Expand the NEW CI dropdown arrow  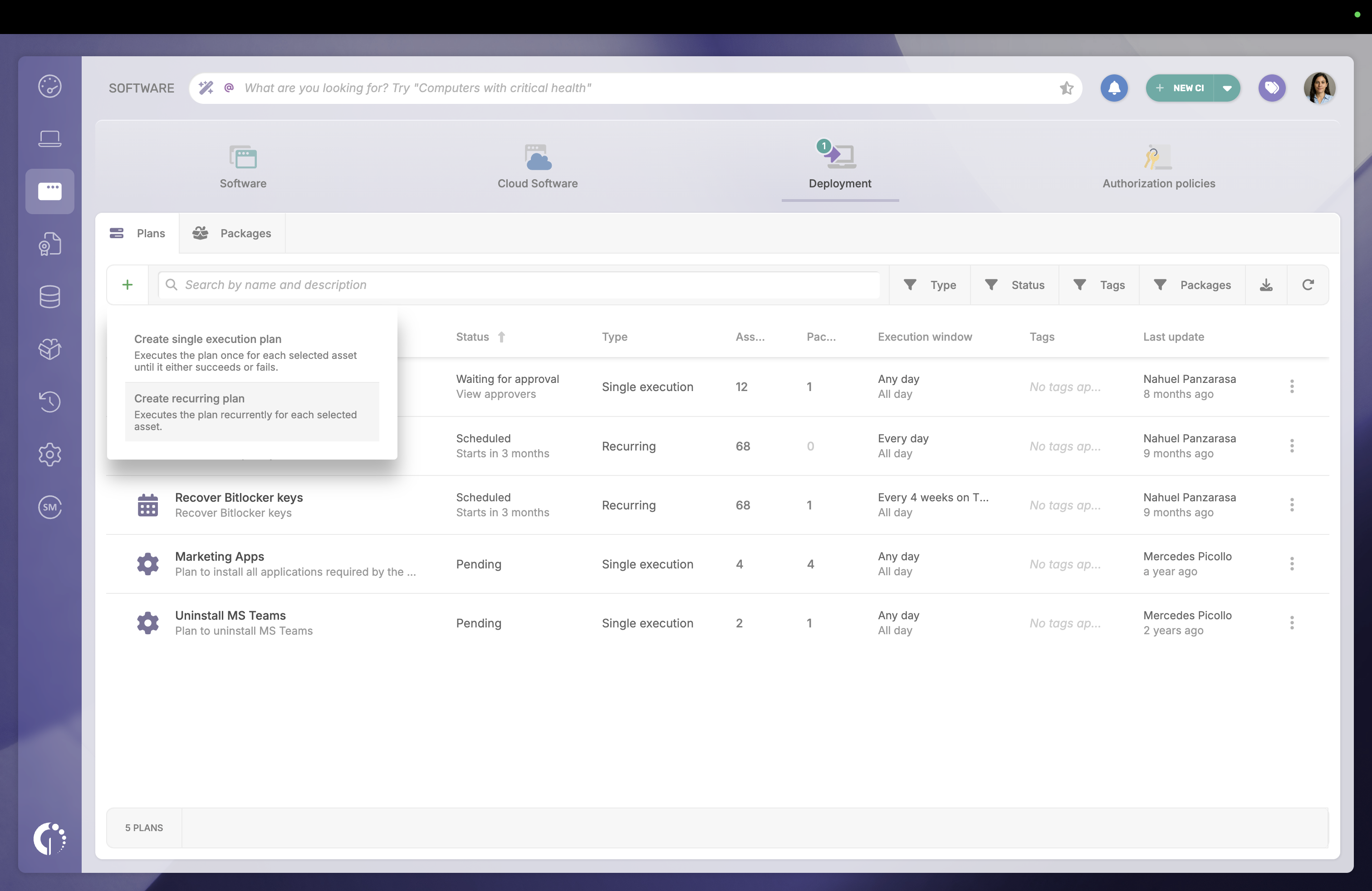click(x=1227, y=88)
